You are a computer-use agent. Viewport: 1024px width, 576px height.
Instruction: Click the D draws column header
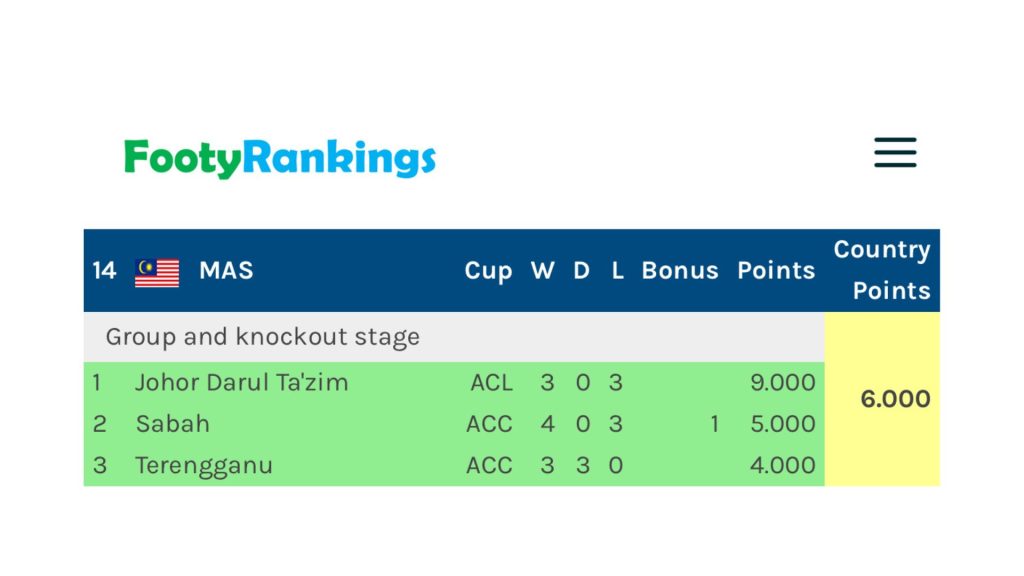coord(581,271)
